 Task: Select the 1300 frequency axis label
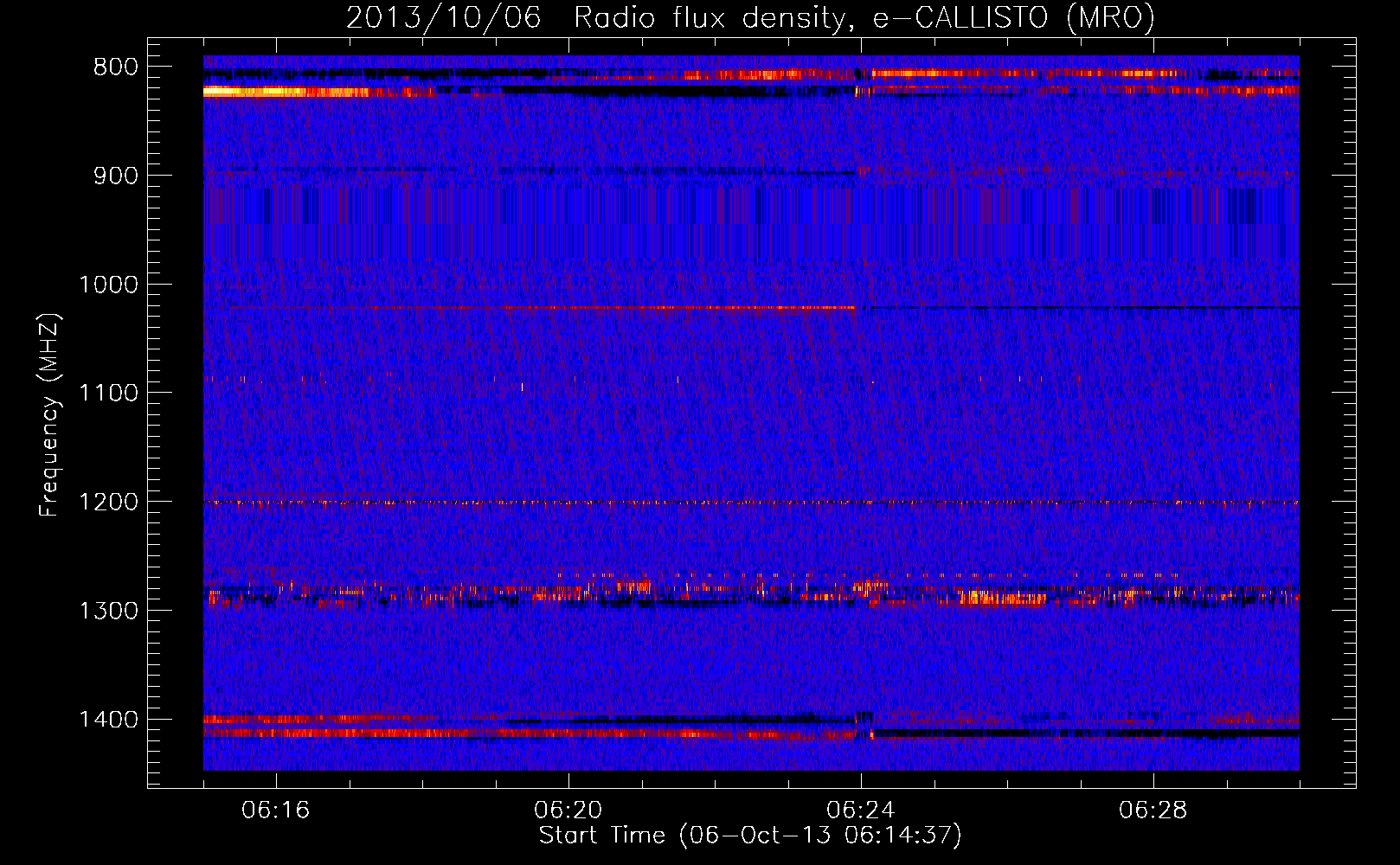108,611
